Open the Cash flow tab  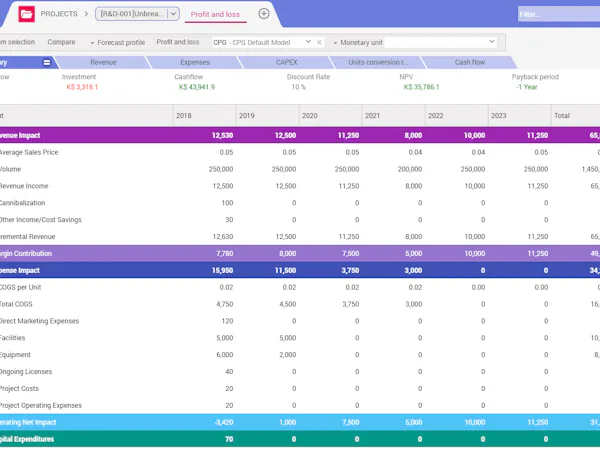point(470,62)
